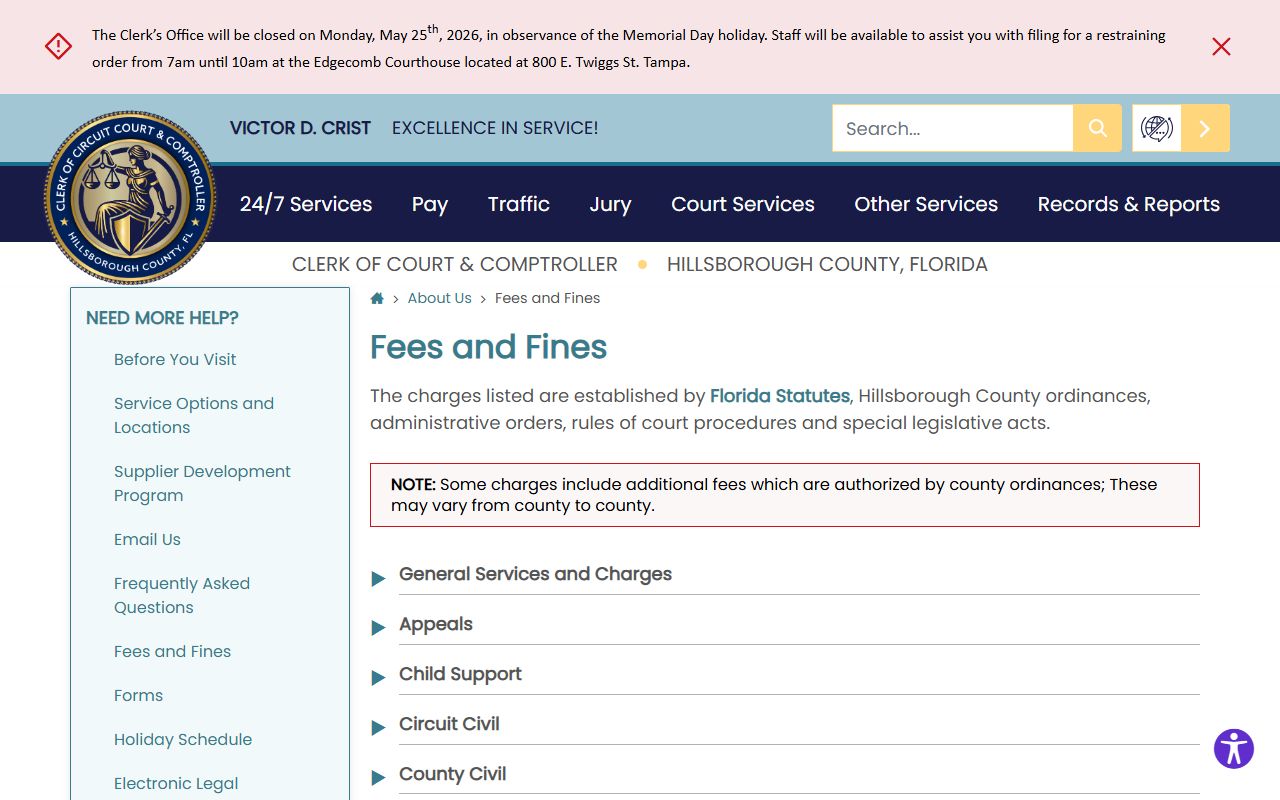Open the Holiday Schedule sidebar link

pos(183,739)
